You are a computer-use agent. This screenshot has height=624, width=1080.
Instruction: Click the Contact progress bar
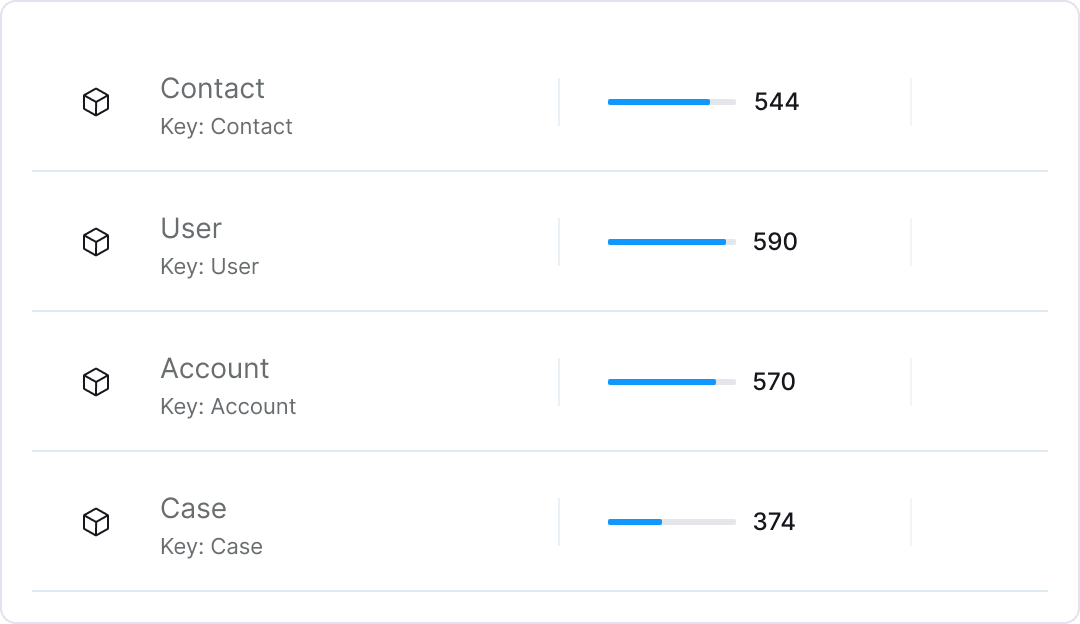672,102
